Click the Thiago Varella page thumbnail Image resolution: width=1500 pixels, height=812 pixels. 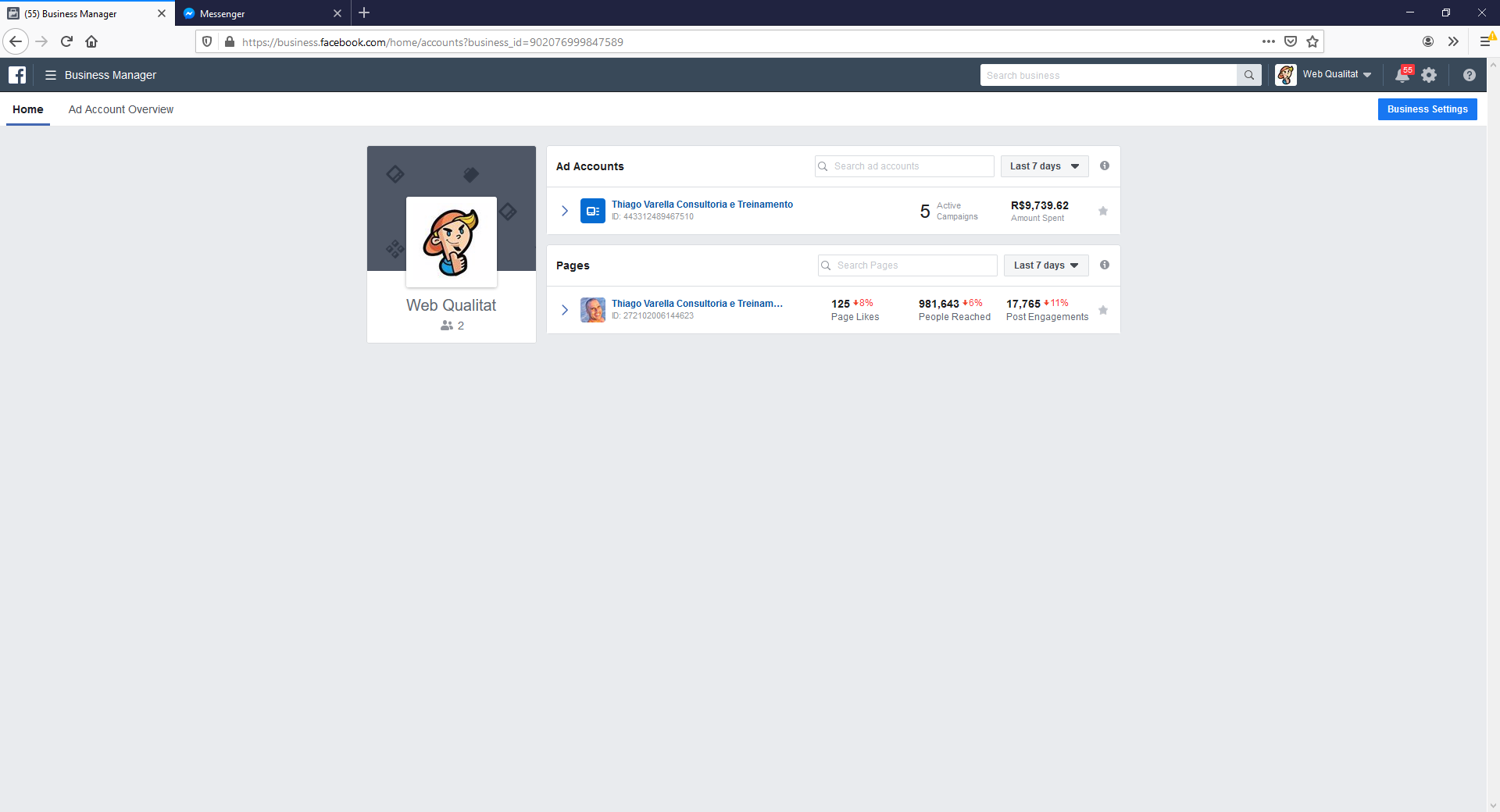pos(593,310)
